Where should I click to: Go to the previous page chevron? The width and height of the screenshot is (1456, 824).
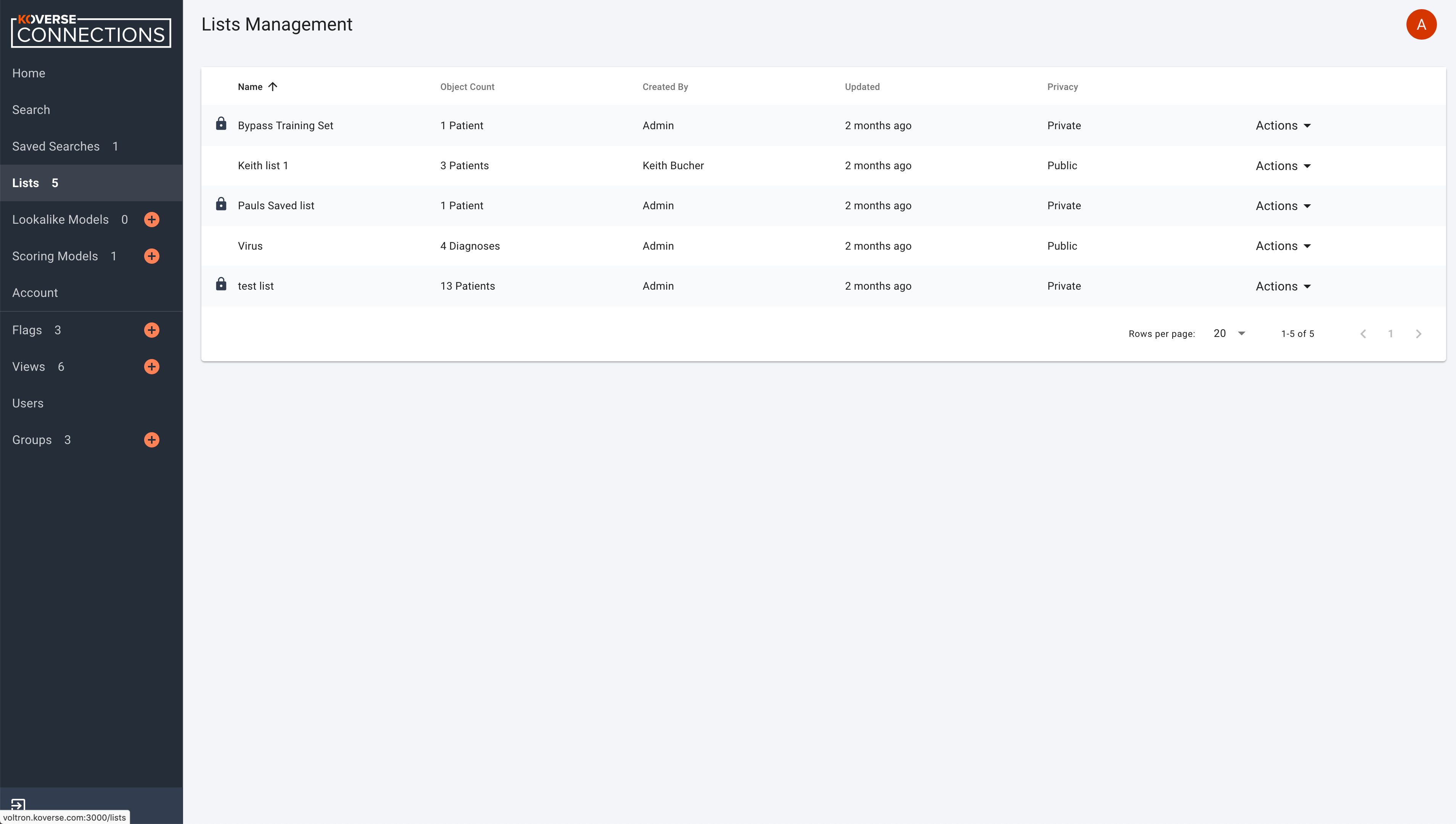tap(1363, 334)
